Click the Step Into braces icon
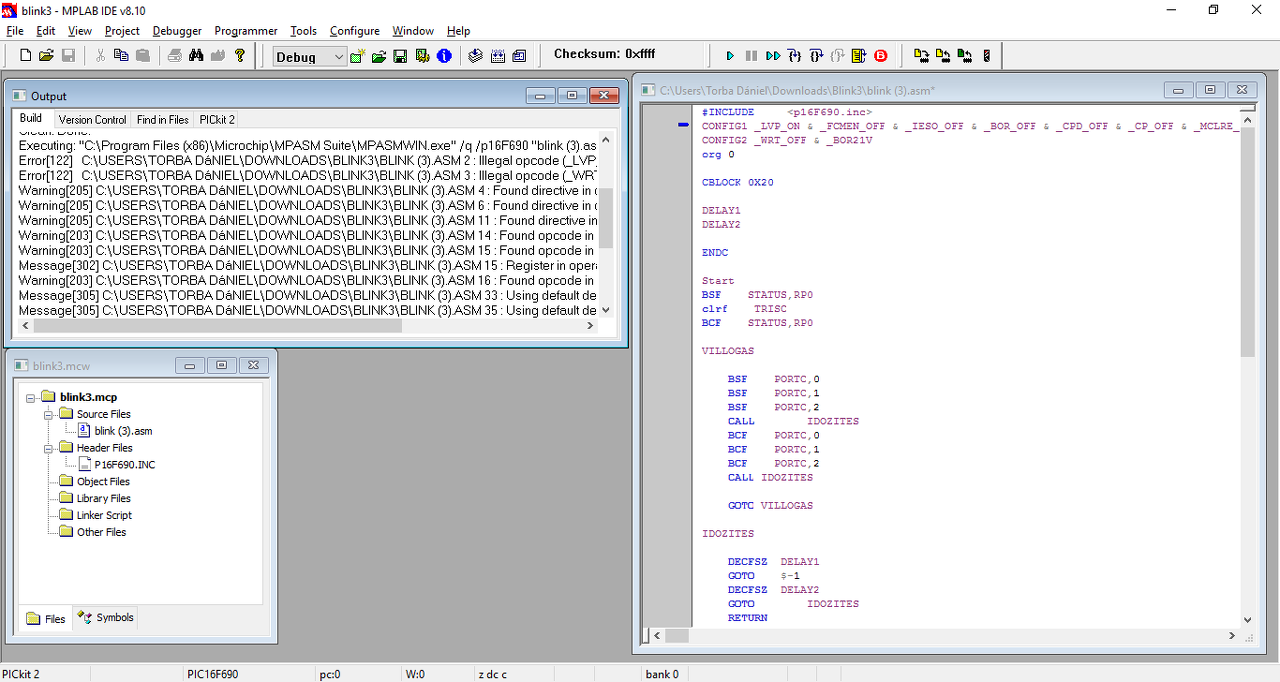 [x=794, y=56]
